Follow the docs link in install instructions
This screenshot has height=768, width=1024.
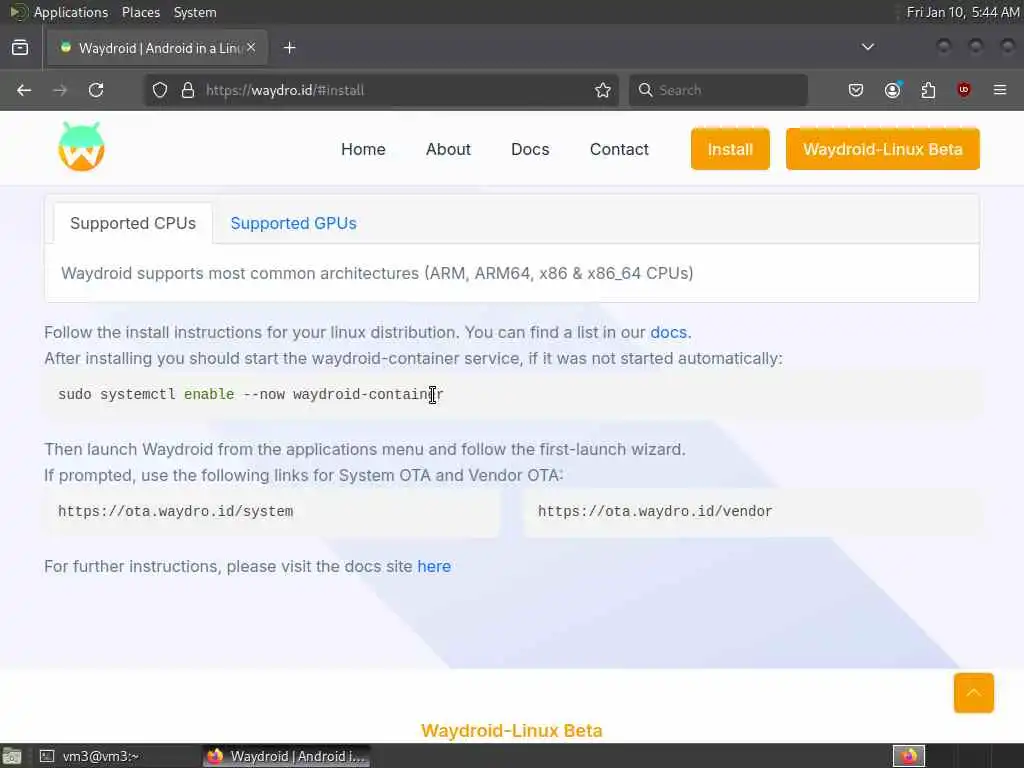668,332
